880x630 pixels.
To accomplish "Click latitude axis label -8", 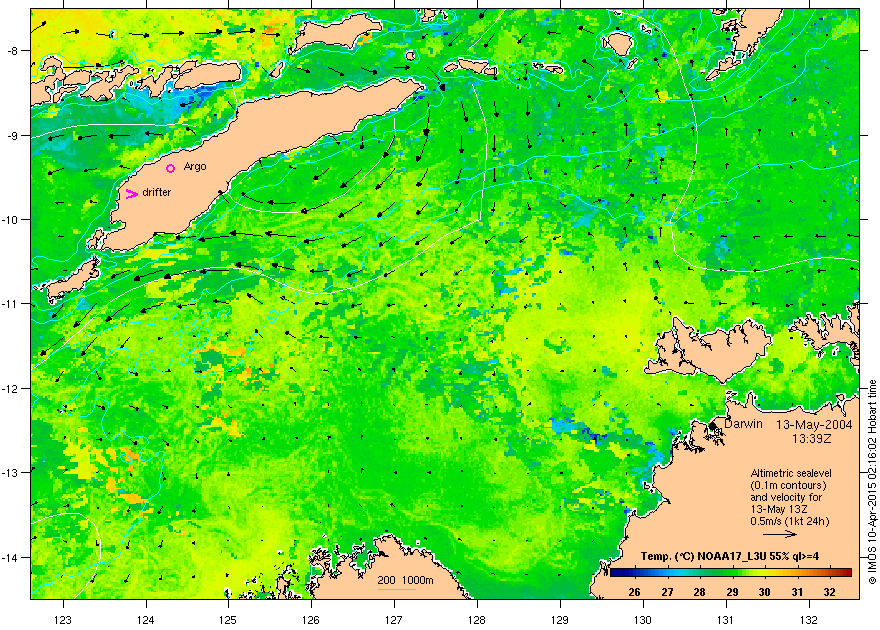I will pyautogui.click(x=12, y=50).
